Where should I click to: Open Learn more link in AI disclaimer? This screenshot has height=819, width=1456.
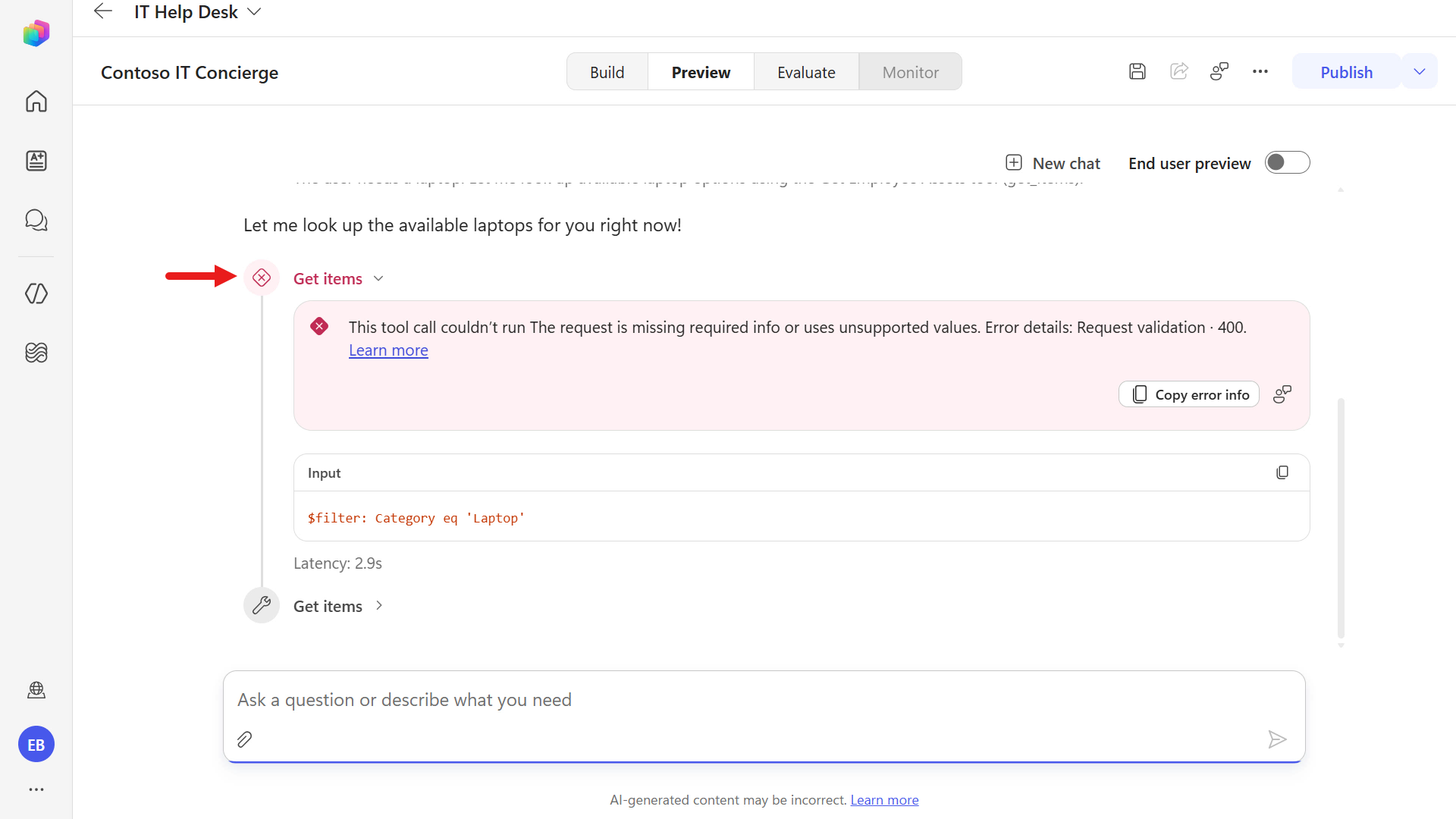[x=884, y=800]
